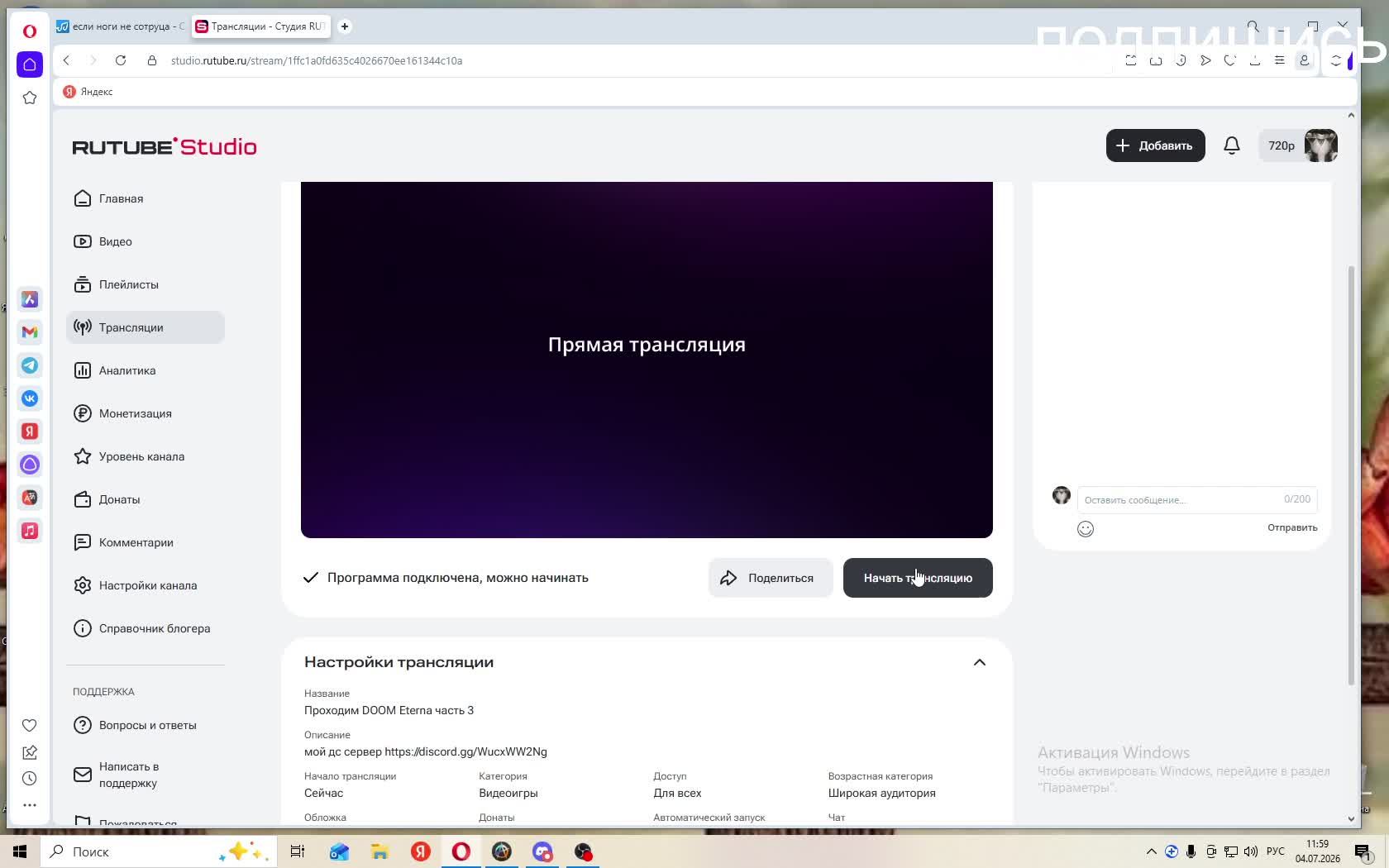Screen dimensions: 1389x868
Task: Click Начать трансляцию button
Action: click(x=918, y=578)
